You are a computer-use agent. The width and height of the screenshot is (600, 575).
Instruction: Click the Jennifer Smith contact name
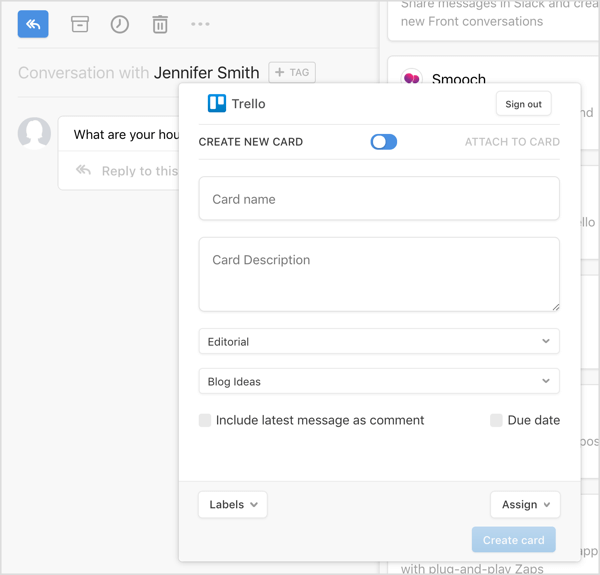207,73
